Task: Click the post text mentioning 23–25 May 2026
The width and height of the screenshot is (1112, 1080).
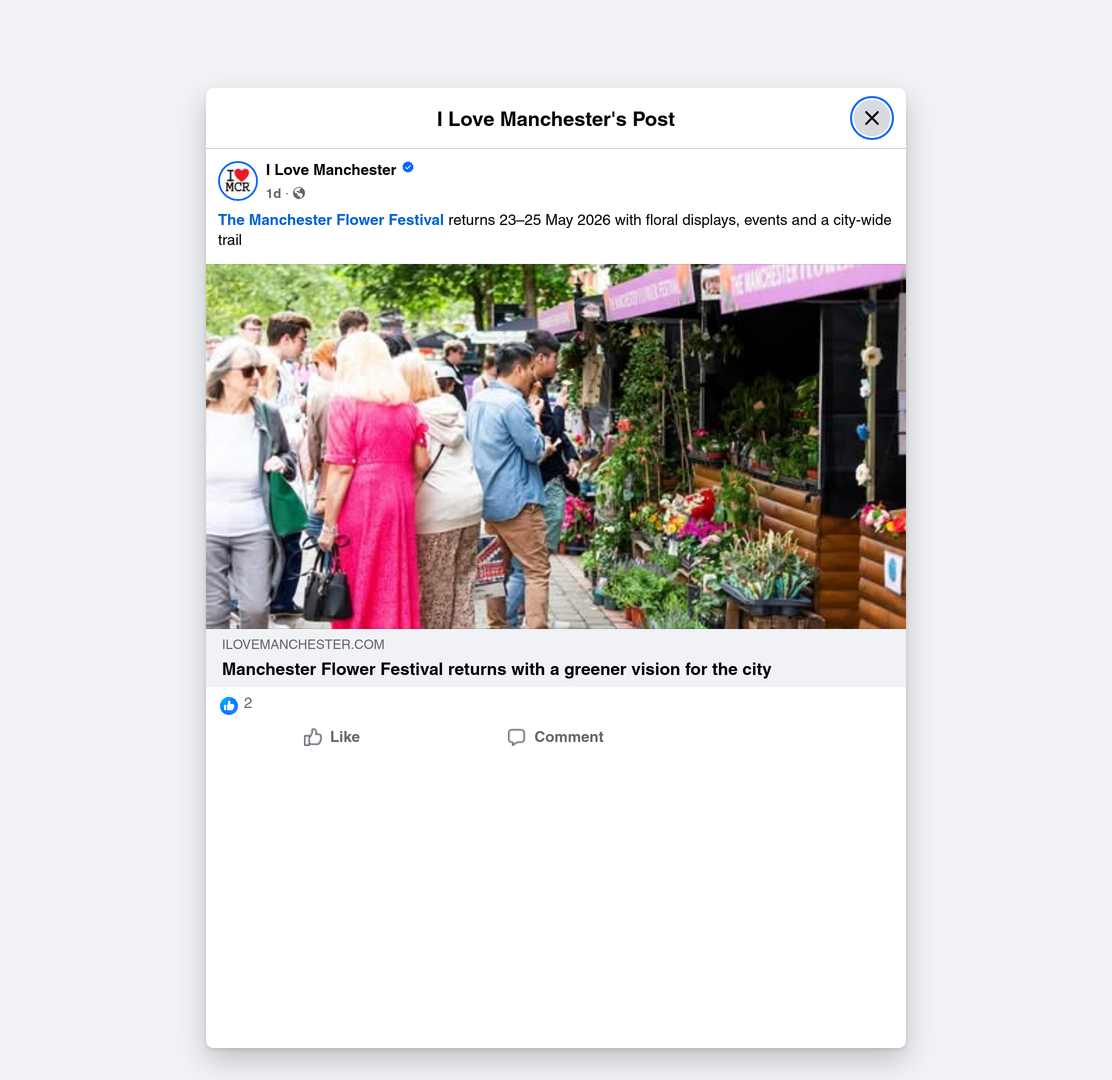Action: [555, 230]
